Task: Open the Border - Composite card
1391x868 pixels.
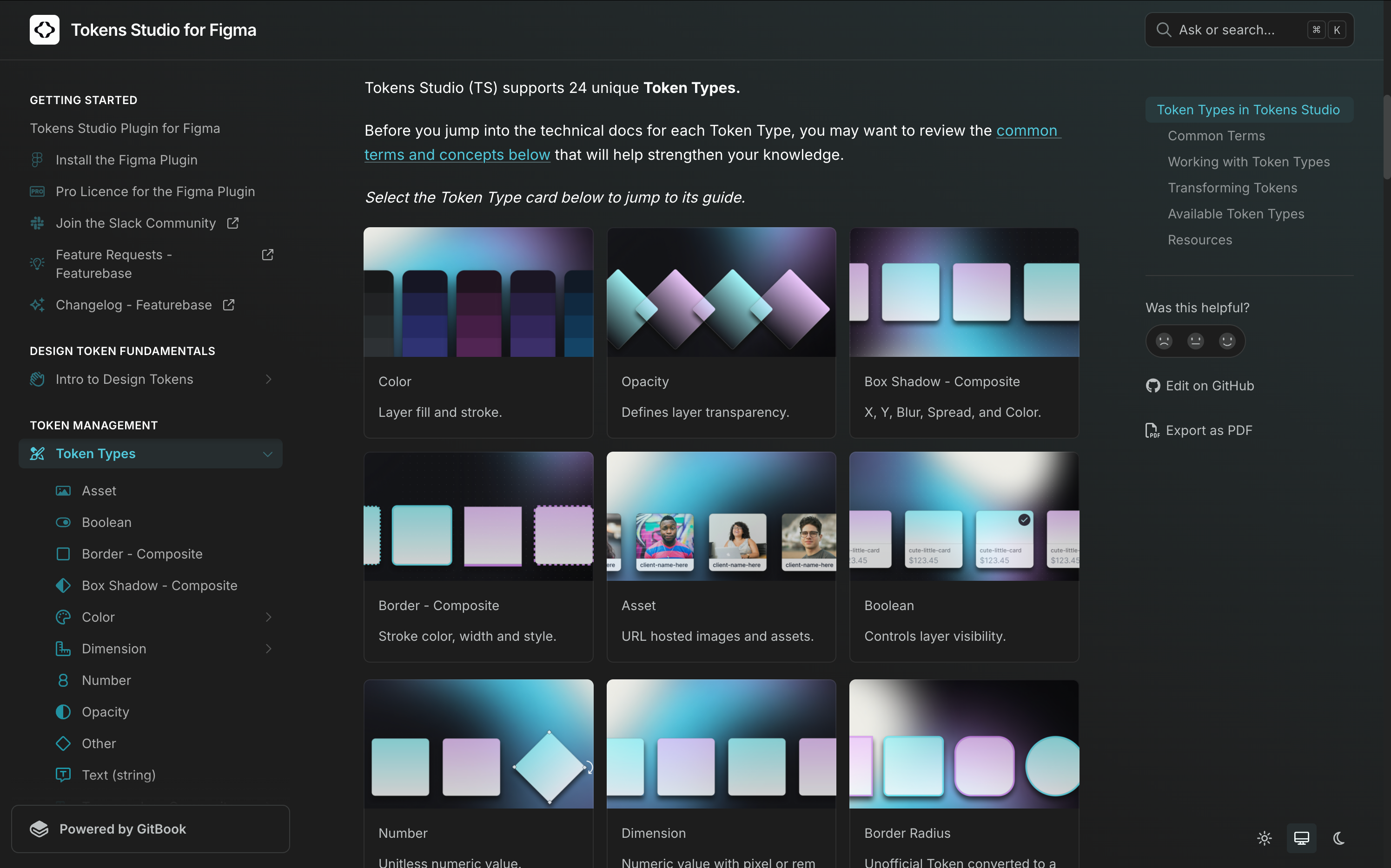Action: click(478, 557)
